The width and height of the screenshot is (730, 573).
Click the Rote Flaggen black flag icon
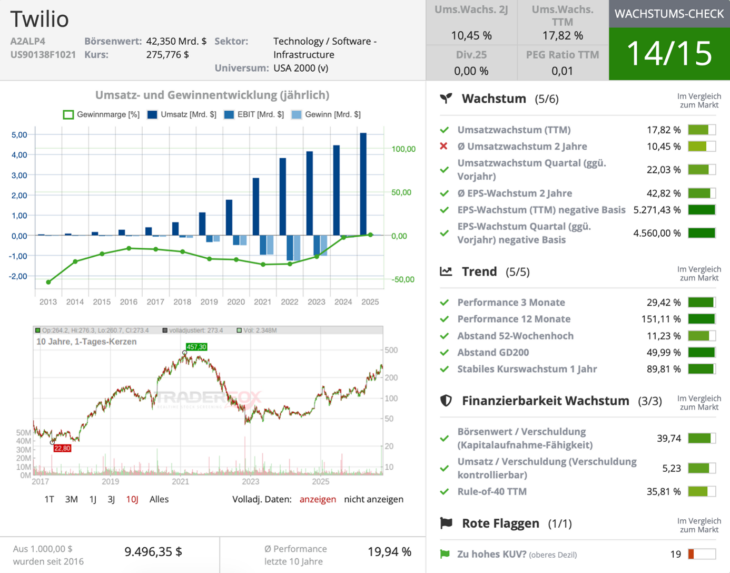tap(446, 523)
